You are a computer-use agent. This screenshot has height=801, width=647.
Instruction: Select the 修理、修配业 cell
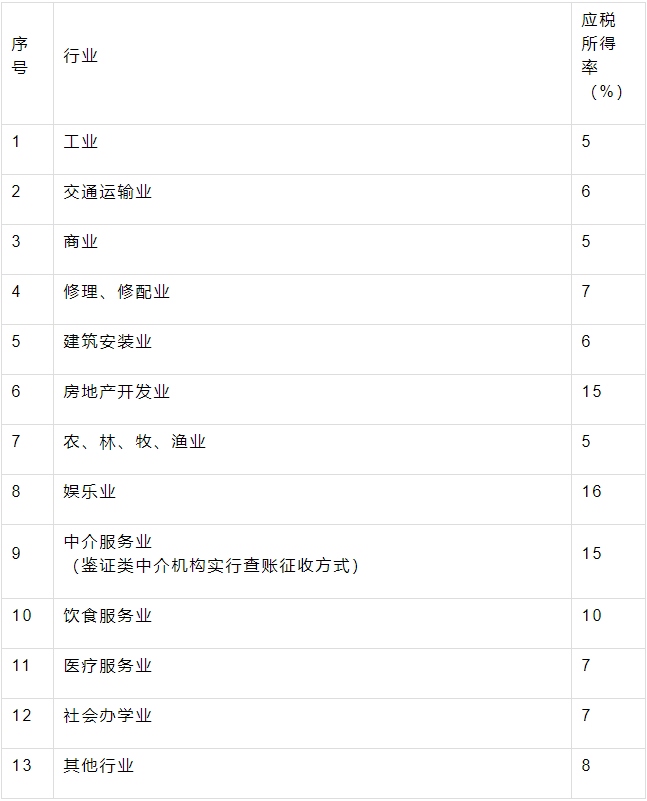(117, 291)
